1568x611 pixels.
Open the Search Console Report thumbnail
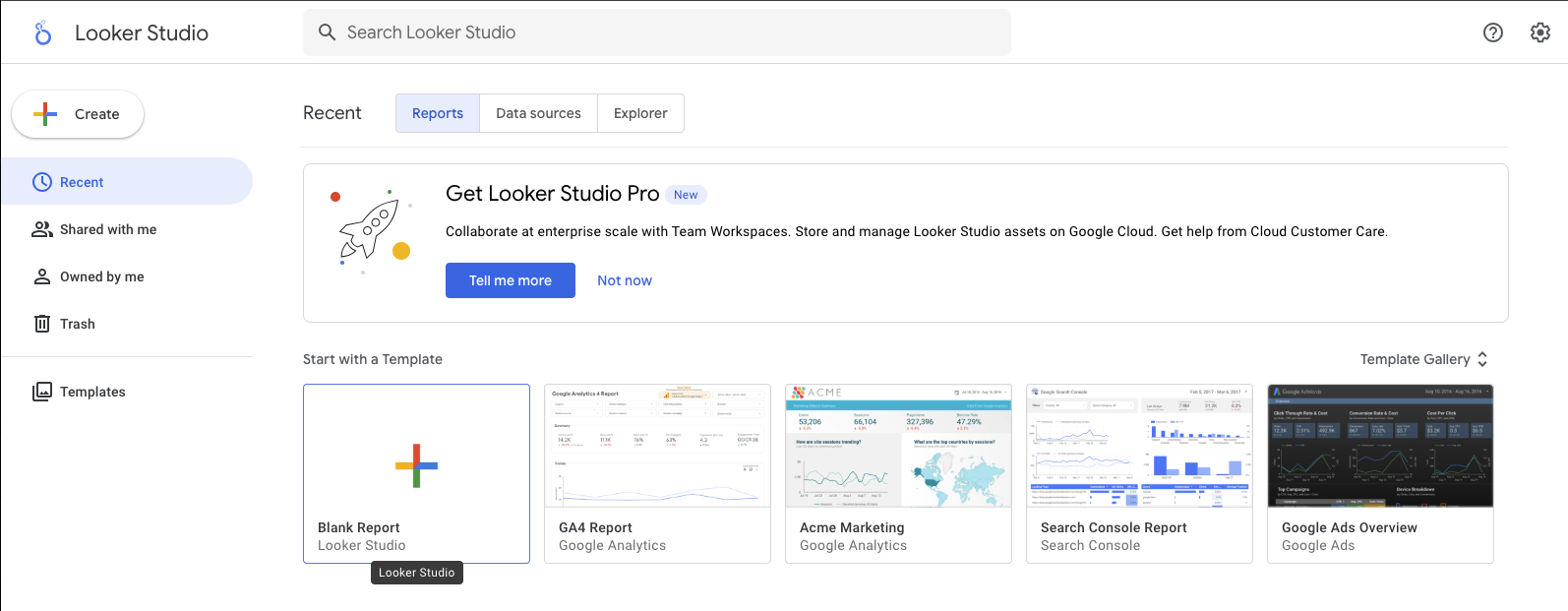point(1139,446)
